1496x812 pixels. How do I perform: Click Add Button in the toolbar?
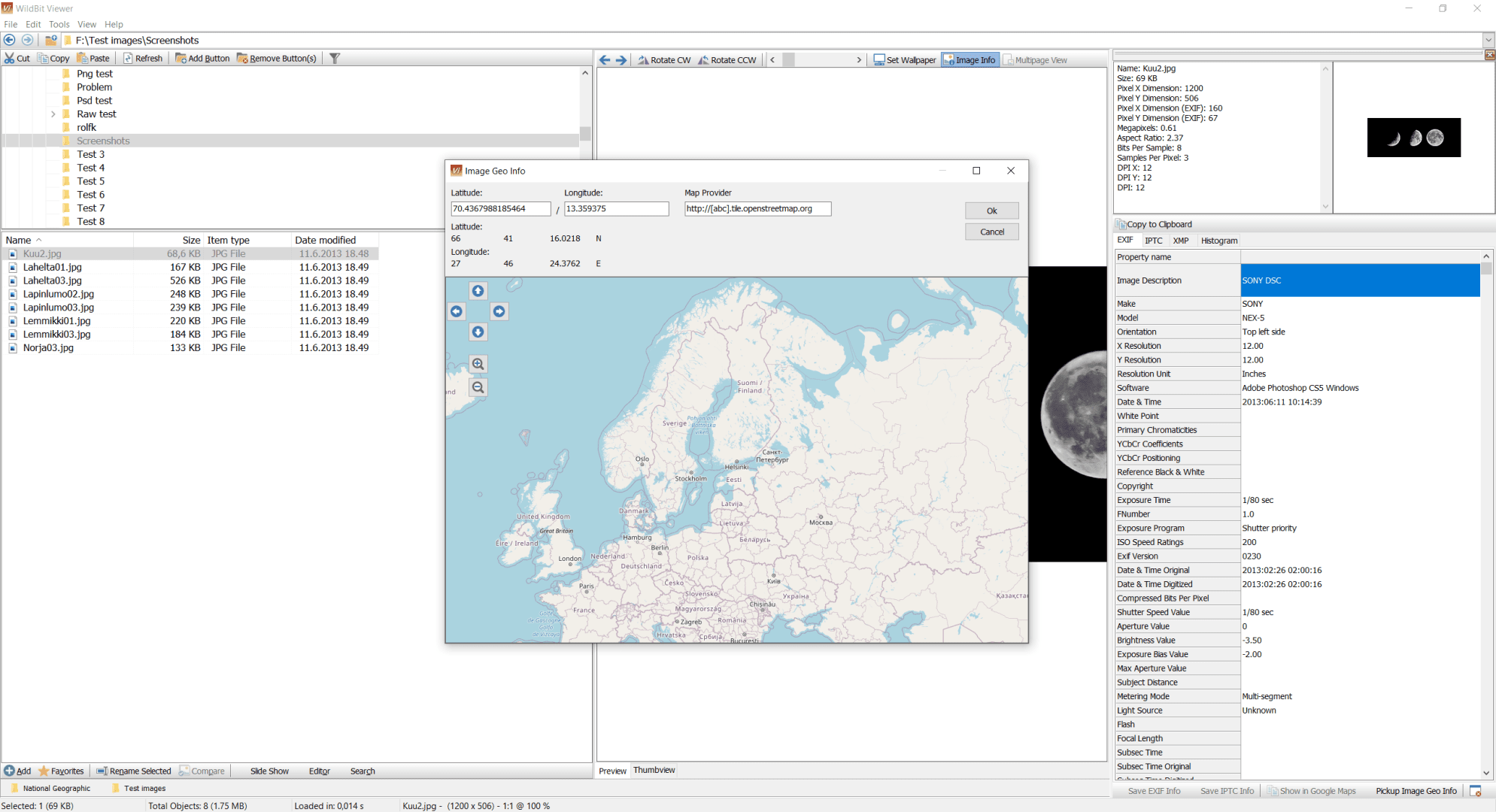(202, 58)
